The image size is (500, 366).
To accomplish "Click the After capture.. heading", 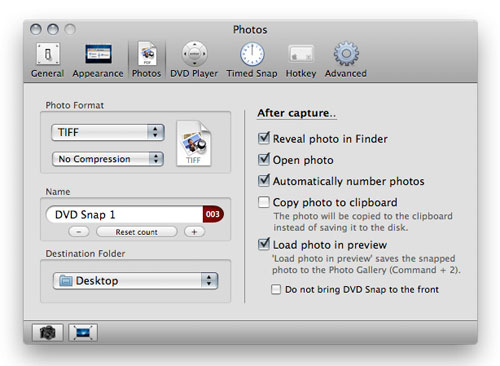I will 297,113.
